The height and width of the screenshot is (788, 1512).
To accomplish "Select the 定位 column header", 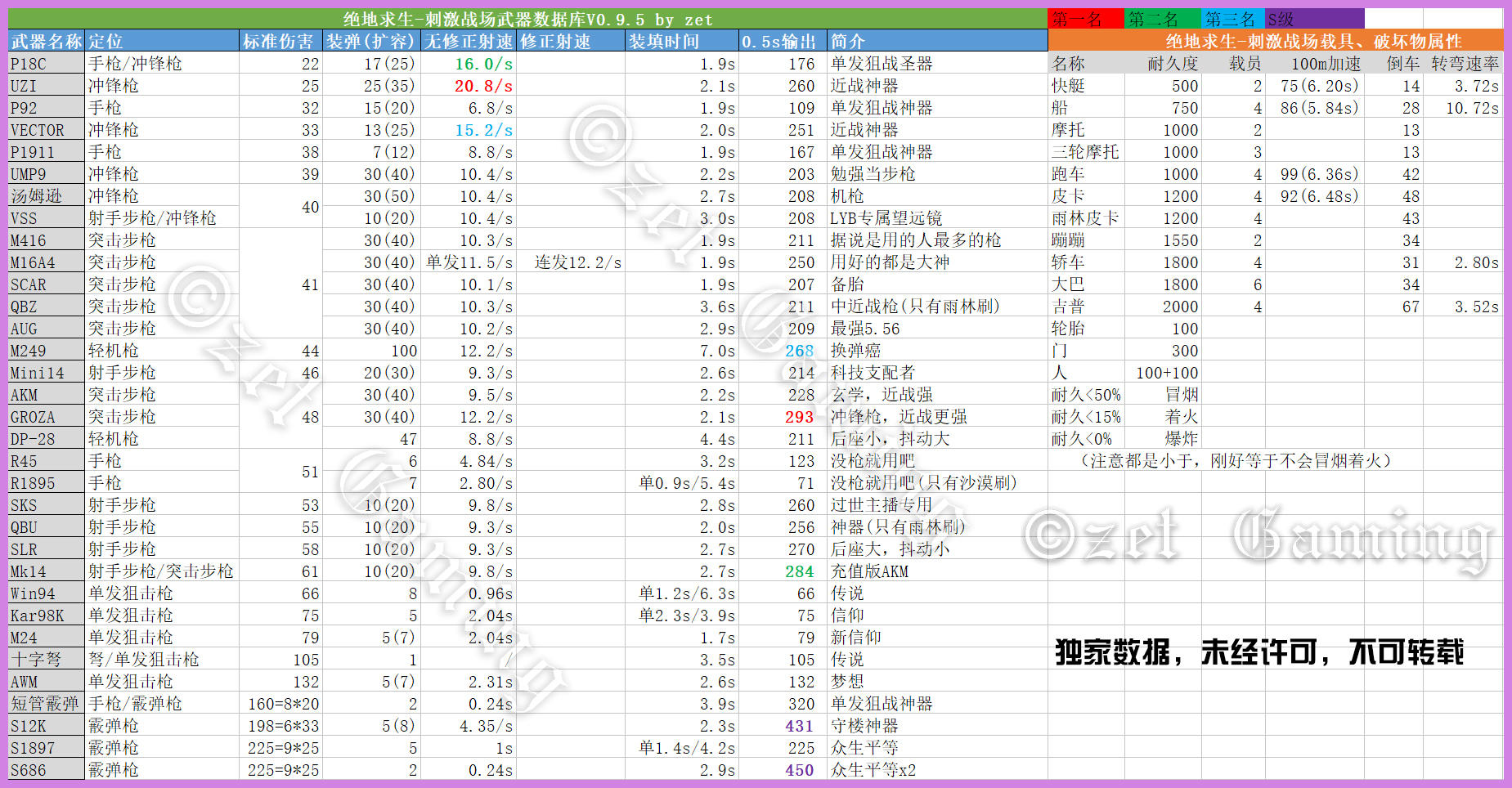I will tap(162, 41).
